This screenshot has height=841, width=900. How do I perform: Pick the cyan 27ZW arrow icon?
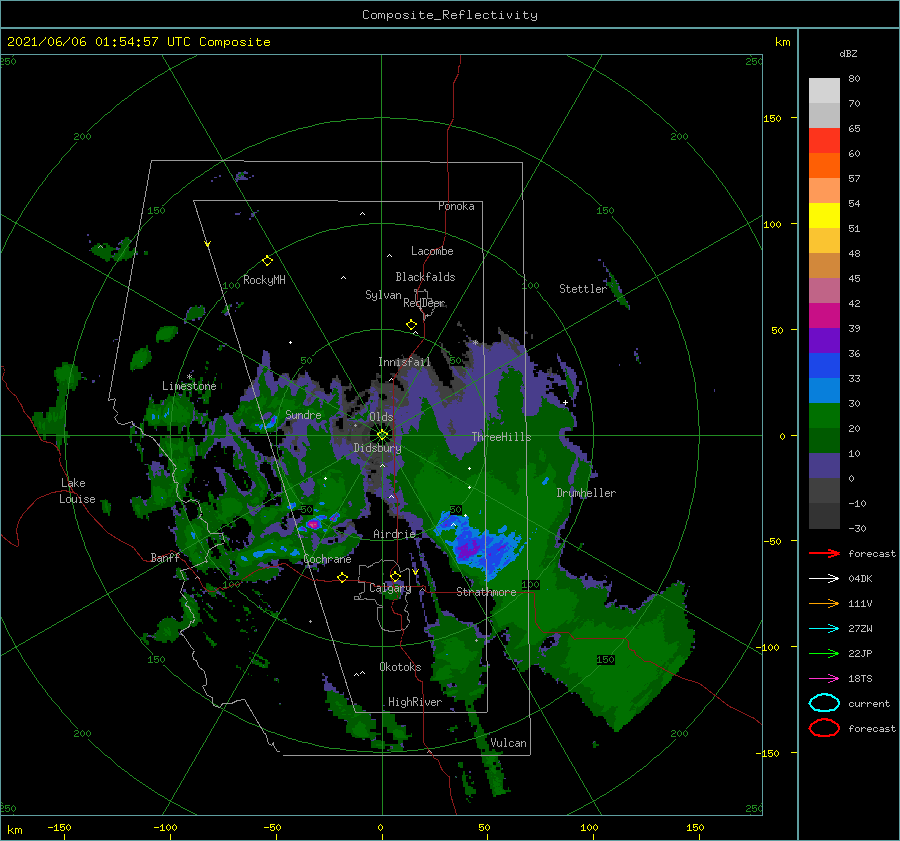(x=824, y=629)
